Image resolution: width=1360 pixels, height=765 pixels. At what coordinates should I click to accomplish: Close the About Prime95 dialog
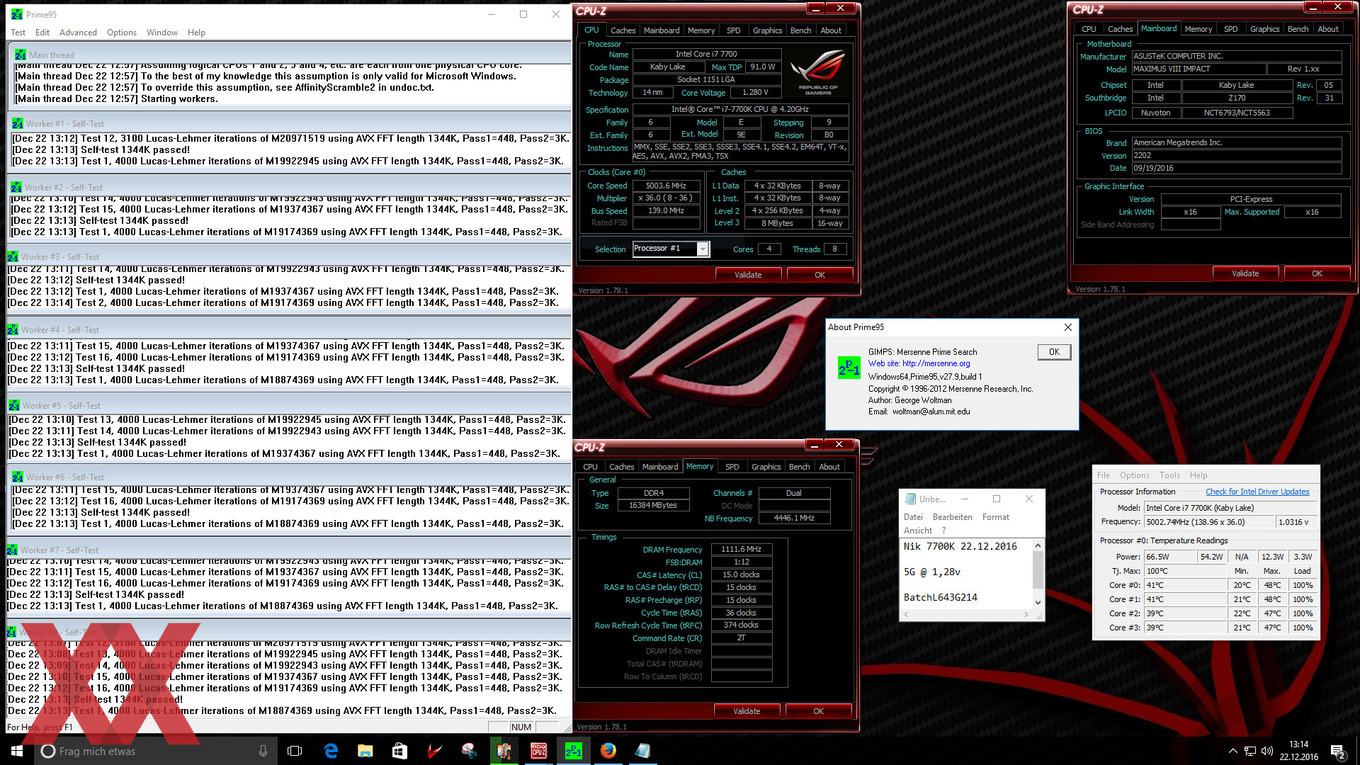click(1067, 327)
